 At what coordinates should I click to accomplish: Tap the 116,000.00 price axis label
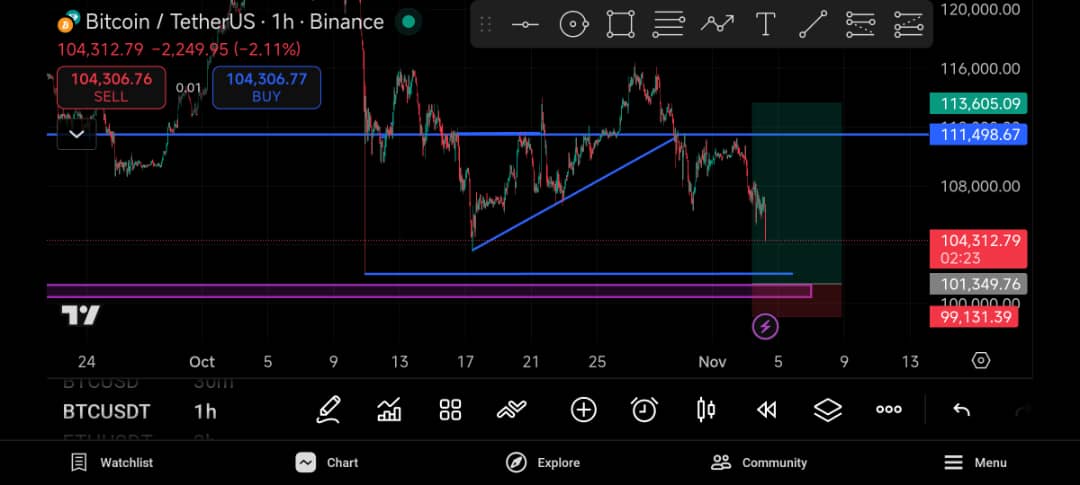pyautogui.click(x=980, y=69)
